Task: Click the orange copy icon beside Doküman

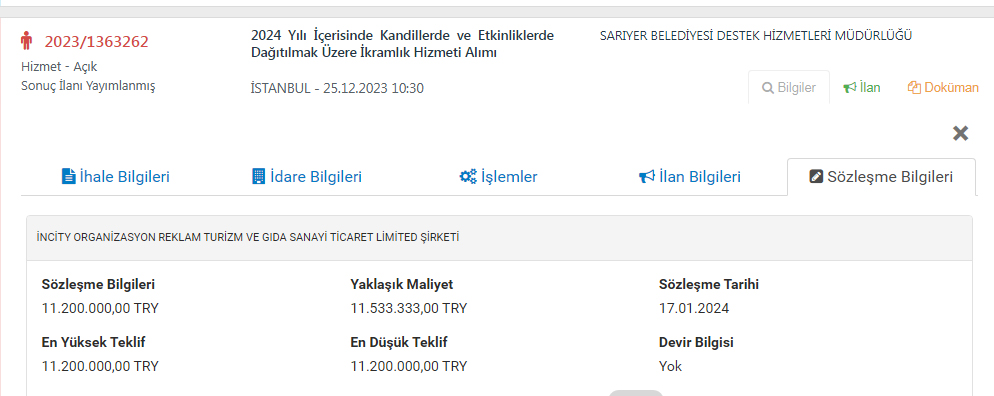Action: pos(914,88)
